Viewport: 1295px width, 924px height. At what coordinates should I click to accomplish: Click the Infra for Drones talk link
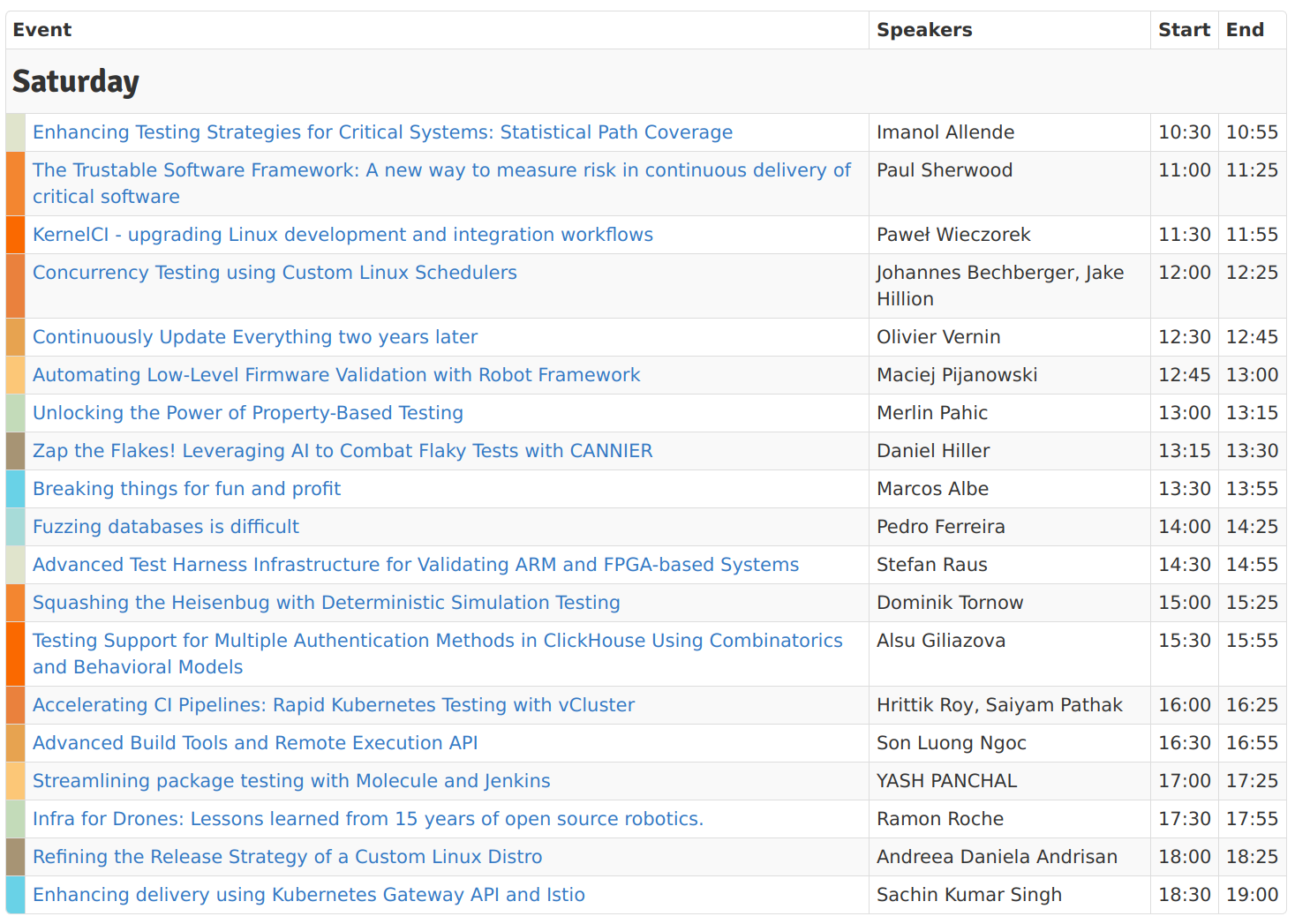point(368,819)
